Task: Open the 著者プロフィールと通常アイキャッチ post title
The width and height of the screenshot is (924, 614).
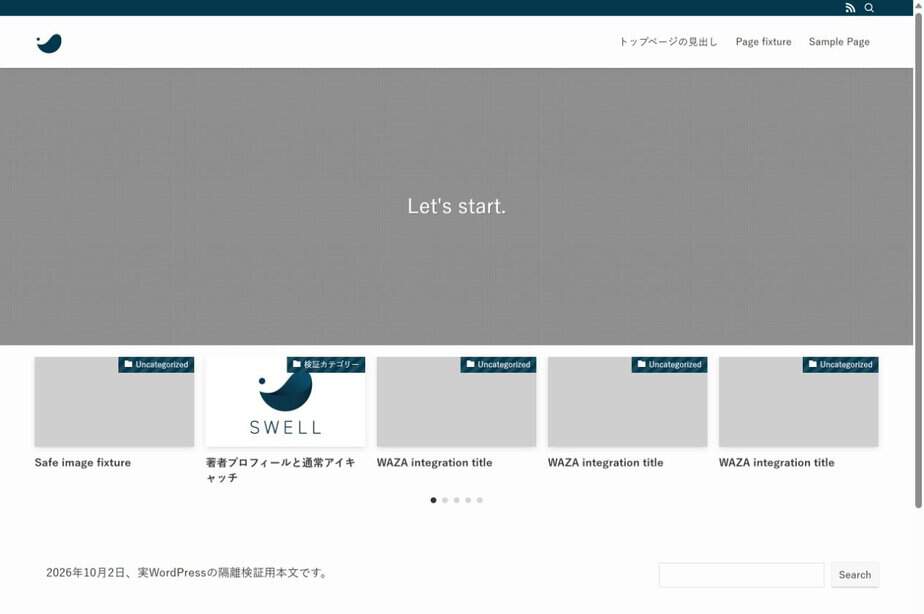Action: click(x=280, y=470)
